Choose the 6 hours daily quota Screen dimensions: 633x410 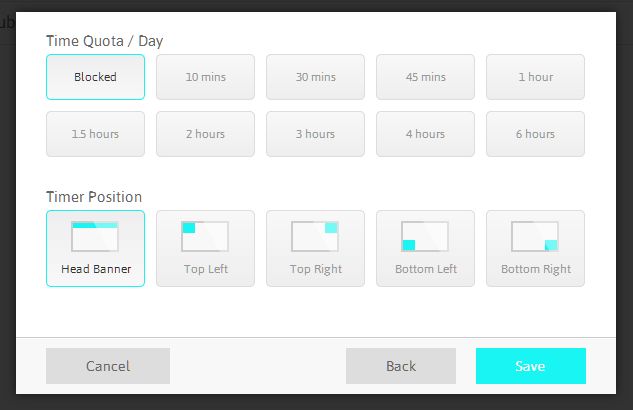535,134
